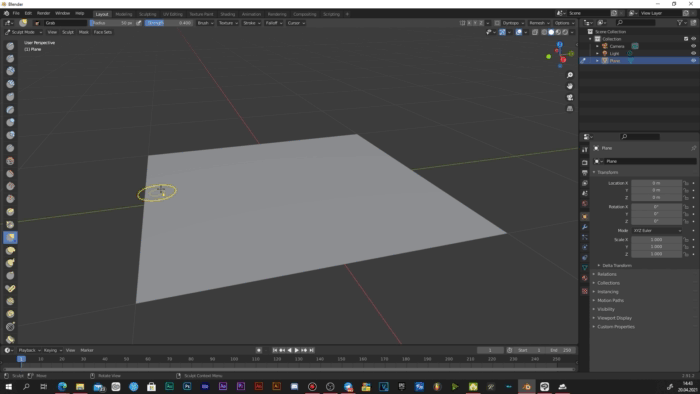Open the Modifier properties wrench tab

[584, 227]
